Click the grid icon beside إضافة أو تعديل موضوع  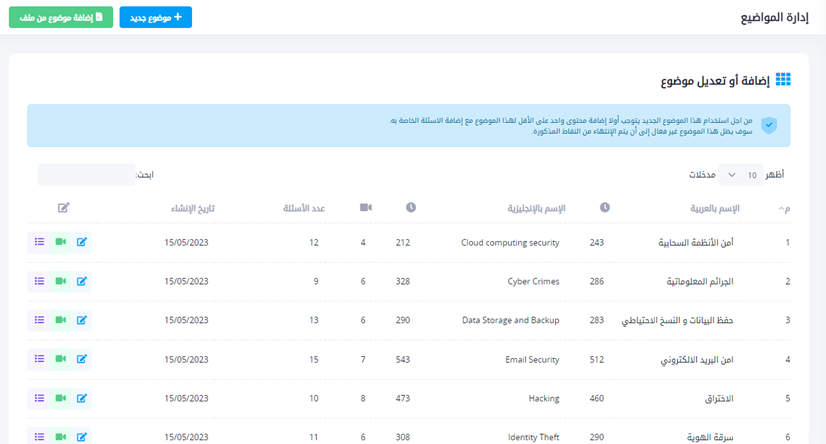click(x=783, y=80)
